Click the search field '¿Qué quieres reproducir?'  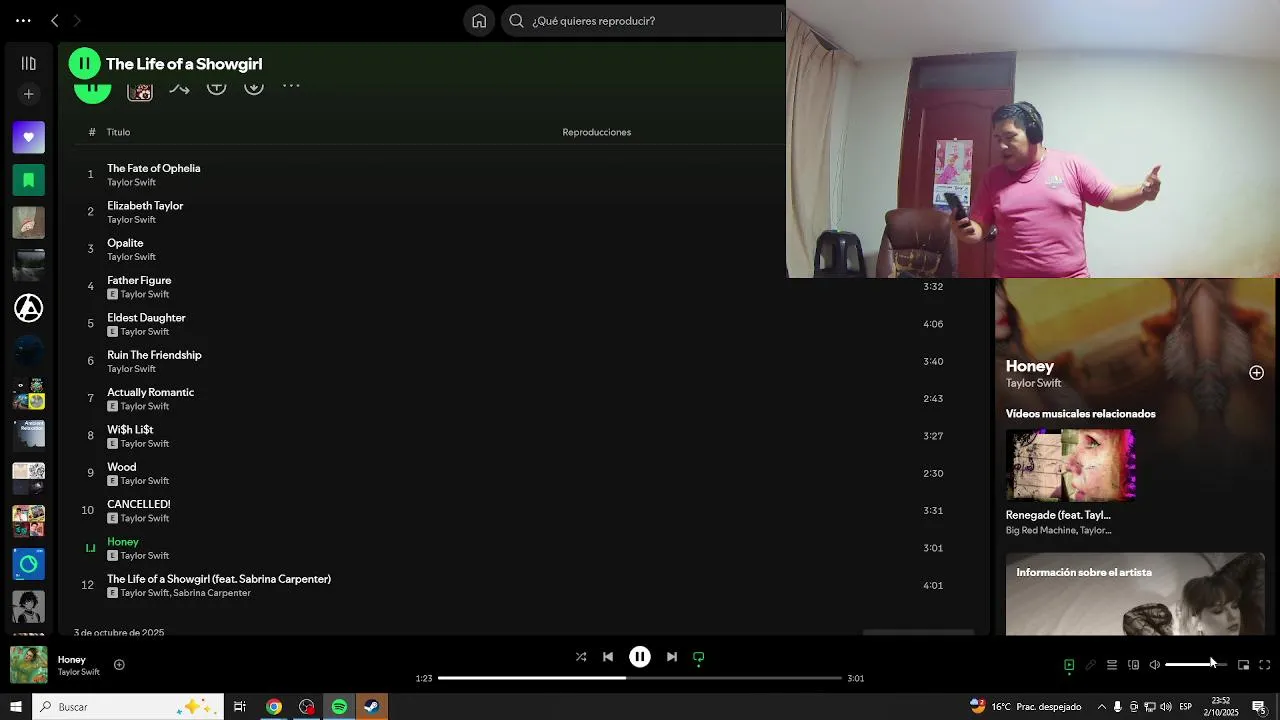(x=644, y=20)
